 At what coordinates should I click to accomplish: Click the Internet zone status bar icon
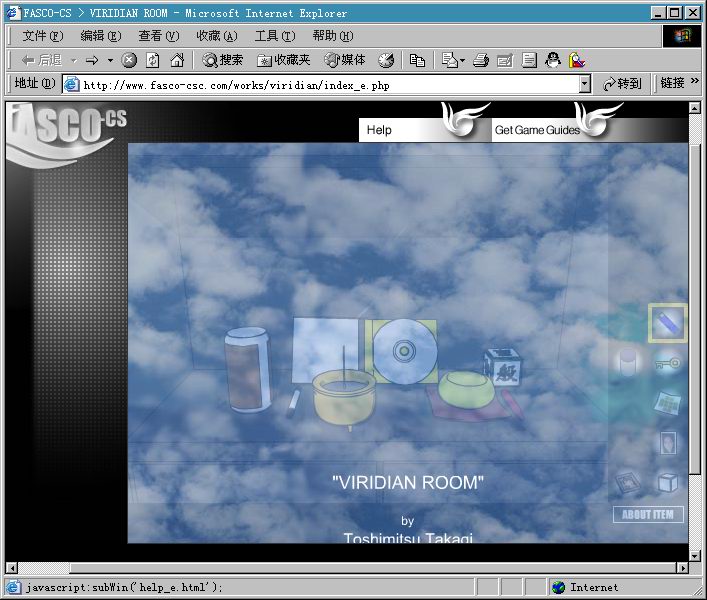(x=558, y=587)
